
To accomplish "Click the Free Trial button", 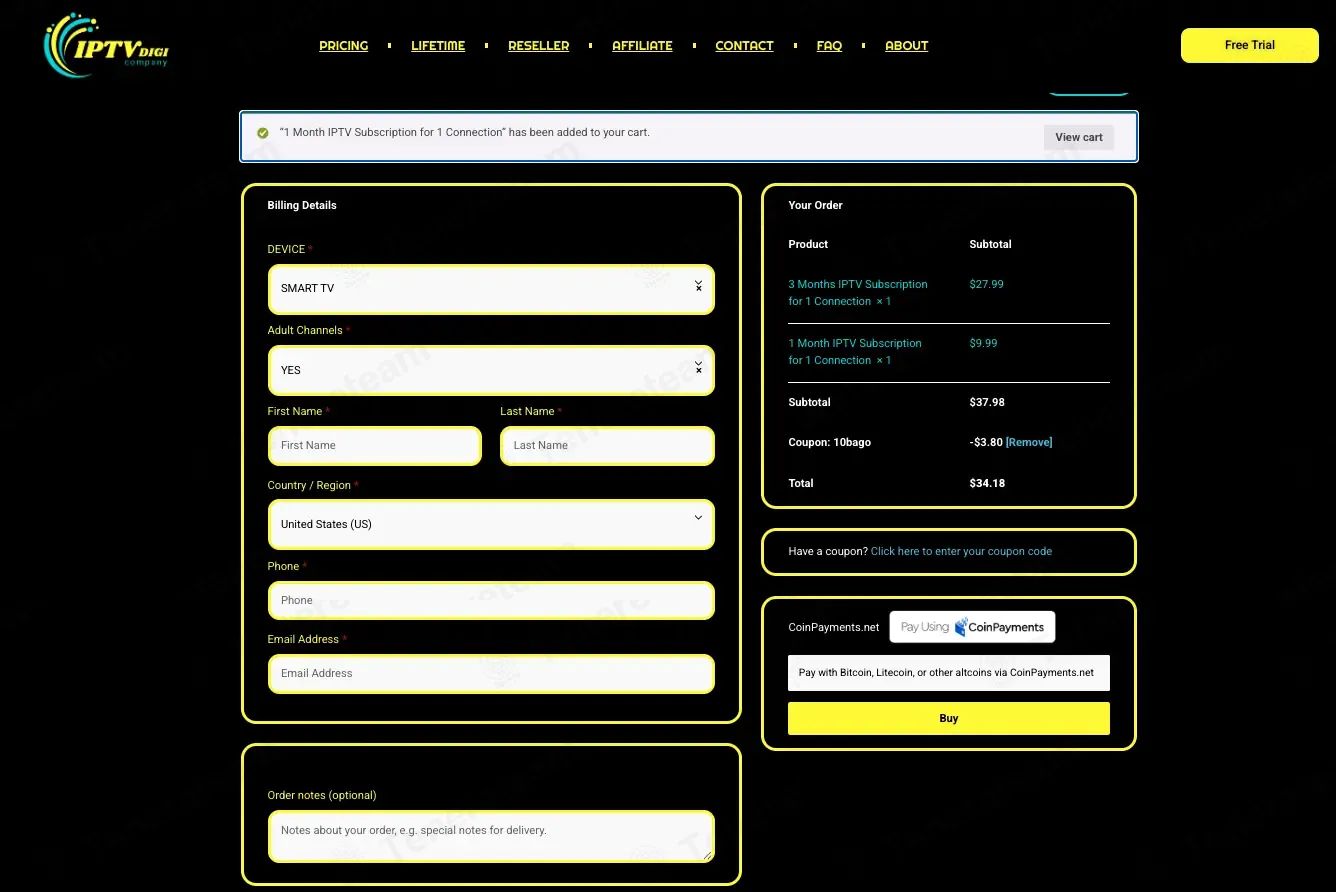I will 1249,45.
